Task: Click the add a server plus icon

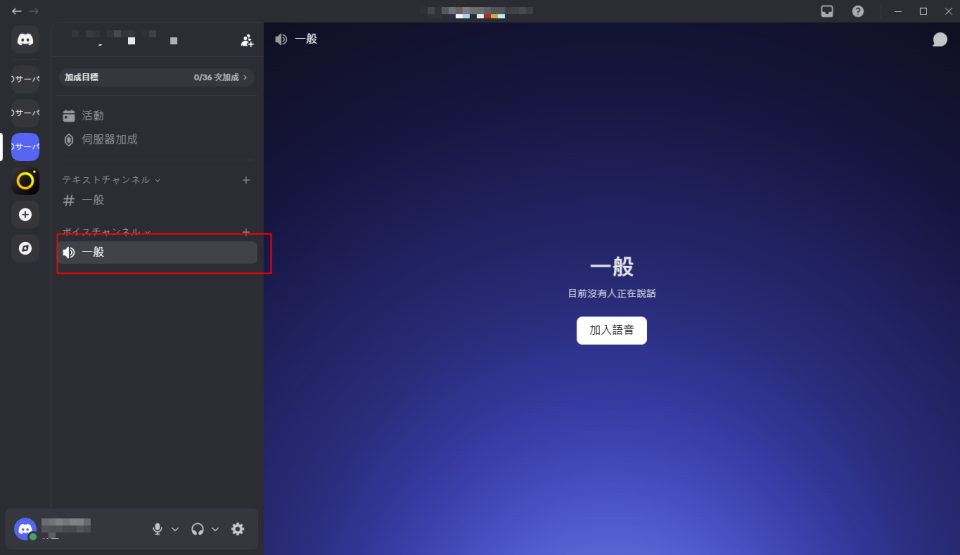Action: [25, 214]
